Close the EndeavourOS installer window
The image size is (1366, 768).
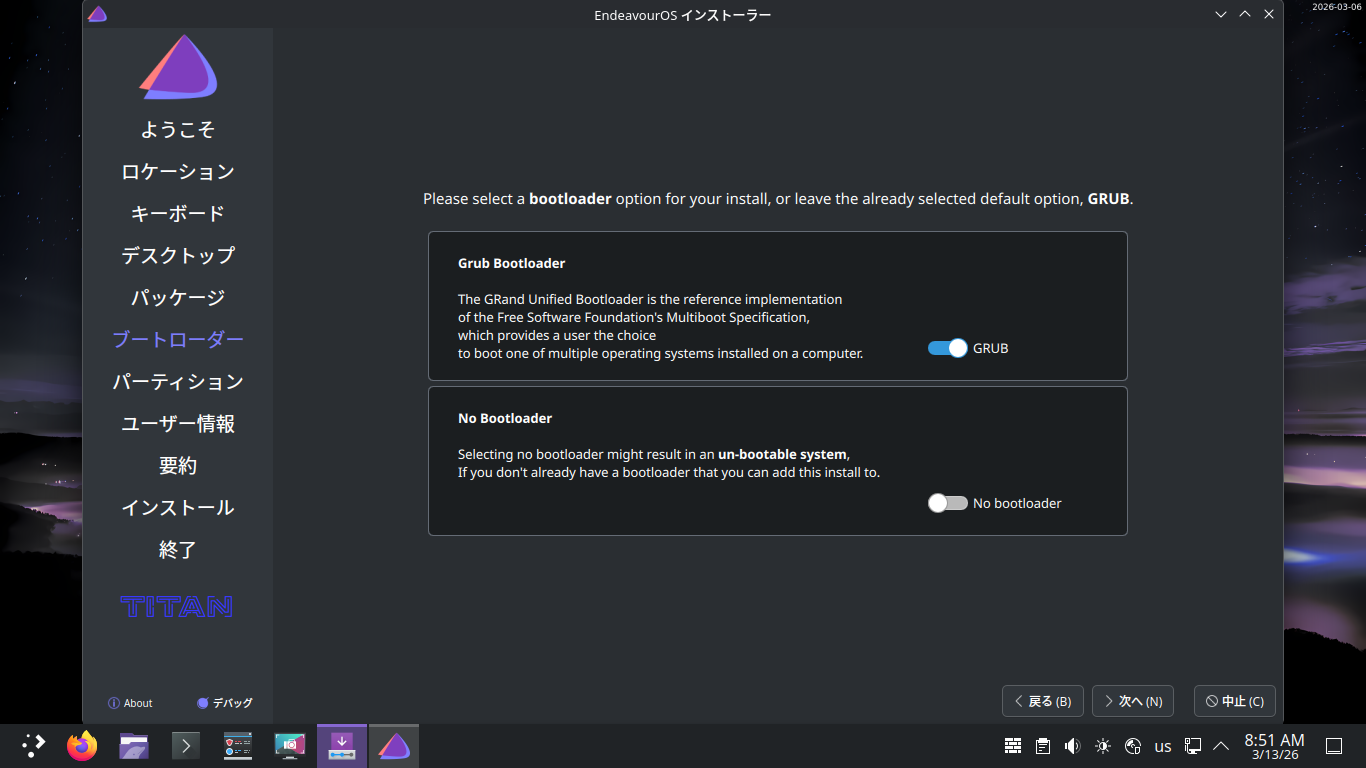[1269, 14]
